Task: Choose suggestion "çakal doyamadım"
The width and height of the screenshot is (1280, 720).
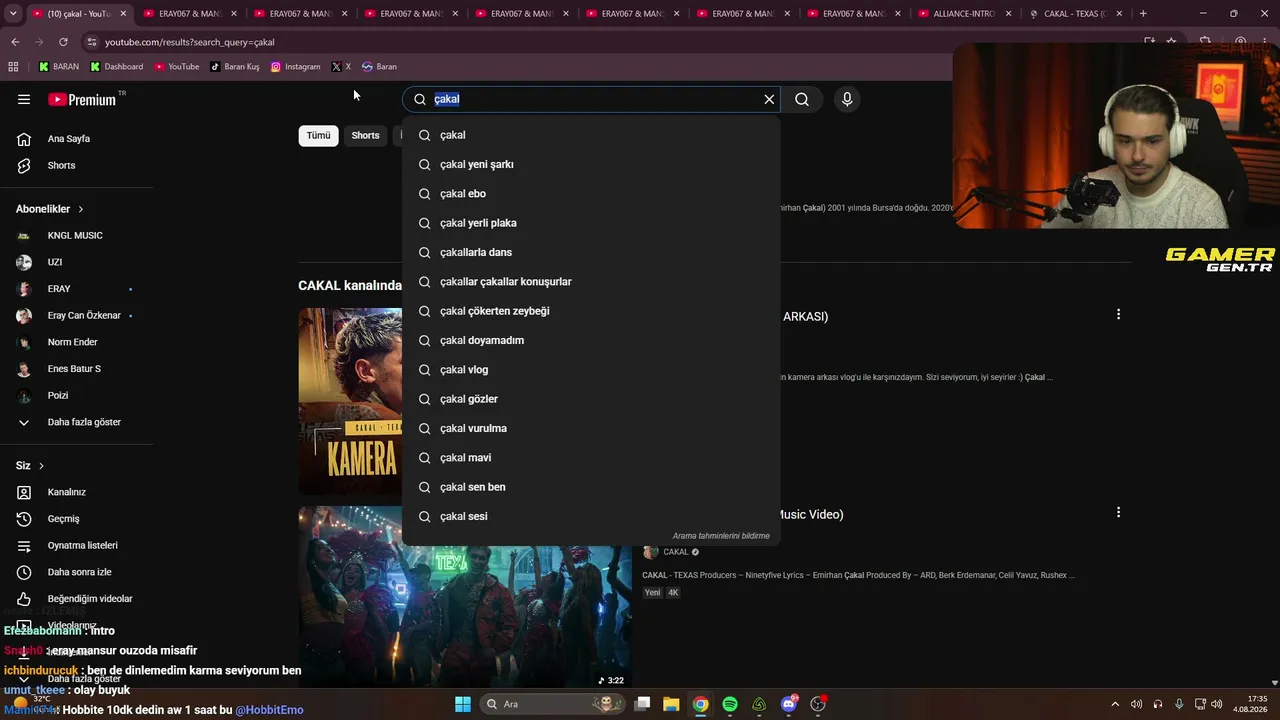Action: 591,340
